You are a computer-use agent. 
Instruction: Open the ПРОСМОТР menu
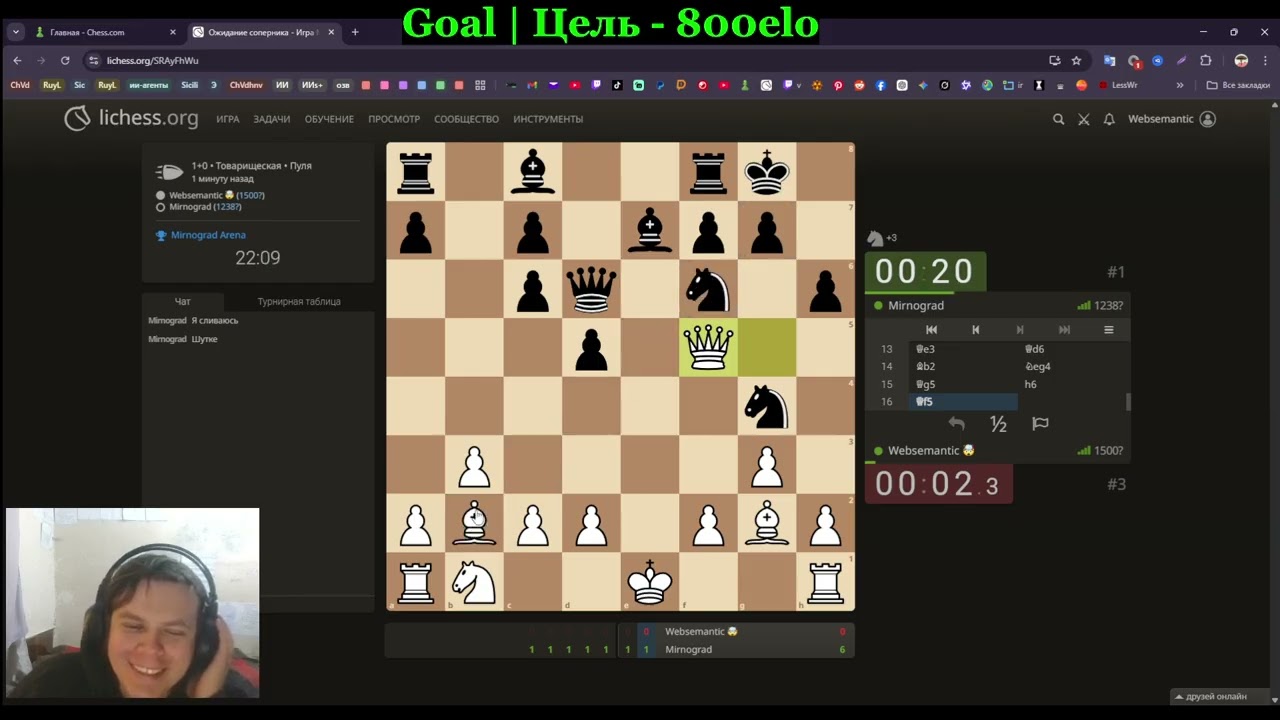tap(394, 119)
